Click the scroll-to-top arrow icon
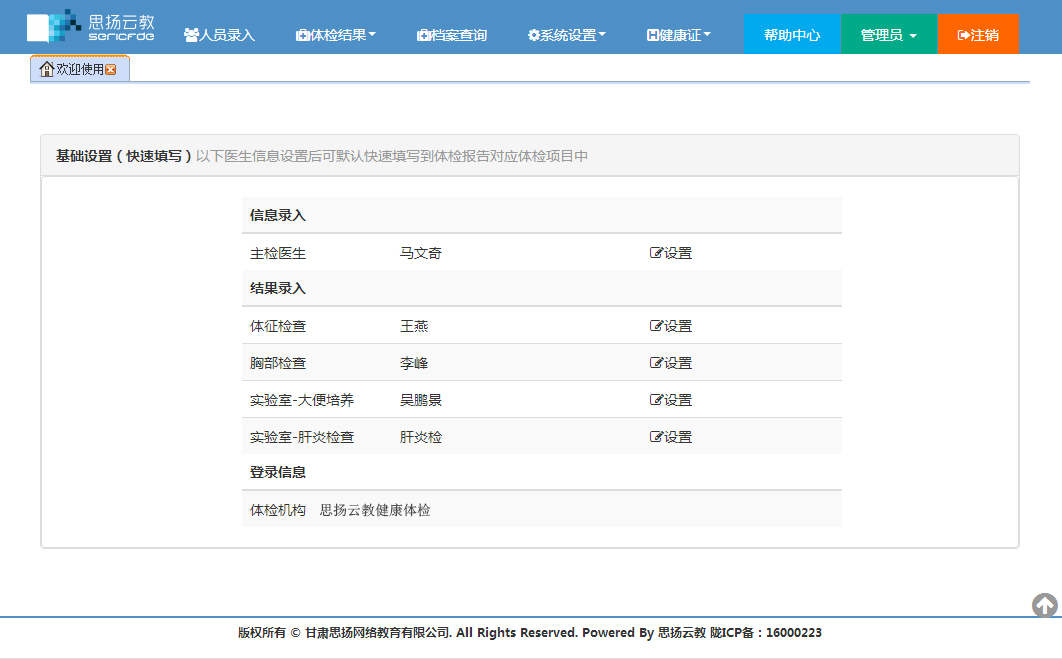Viewport: 1062px width, 659px height. [1045, 605]
